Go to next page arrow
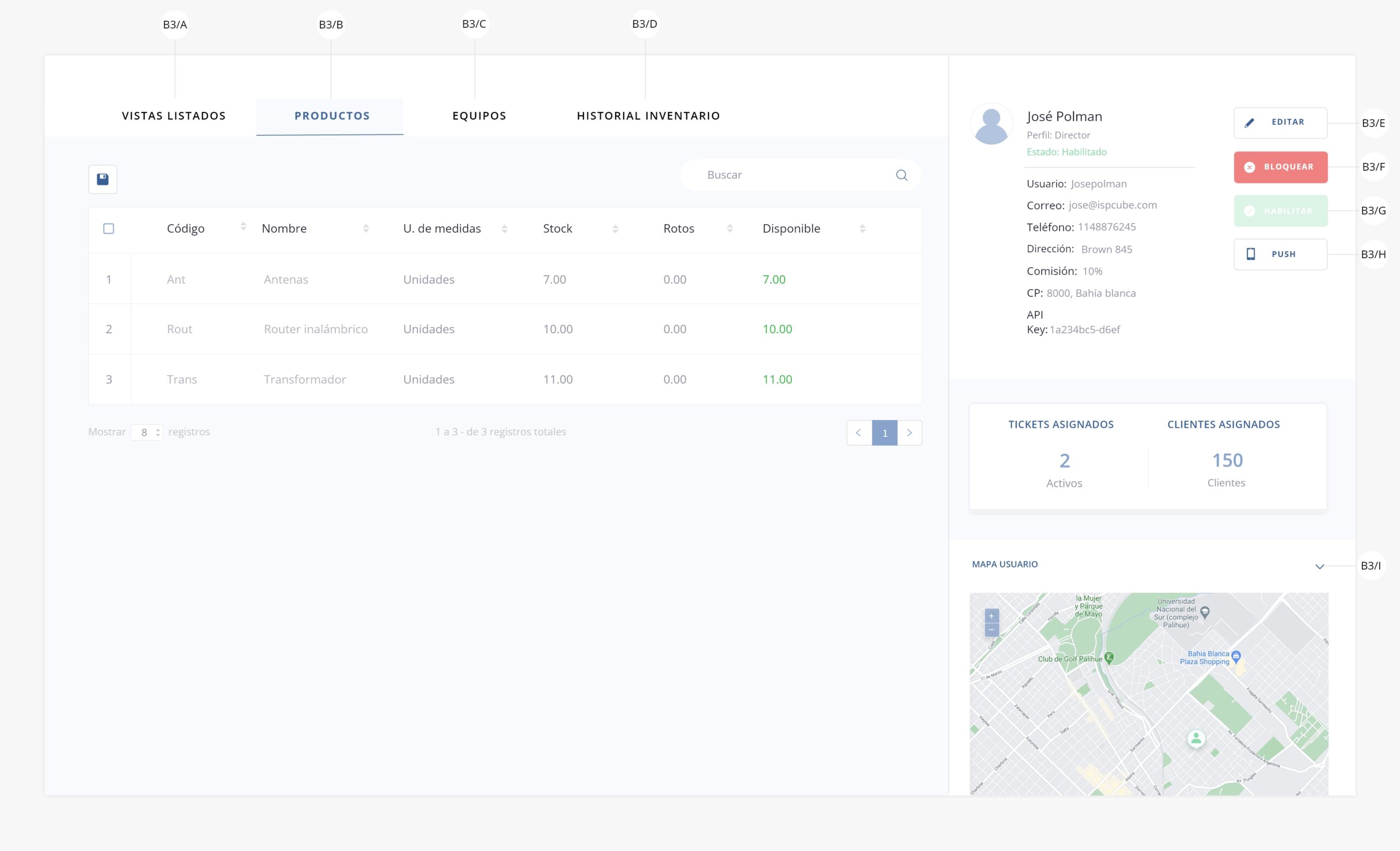 909,433
